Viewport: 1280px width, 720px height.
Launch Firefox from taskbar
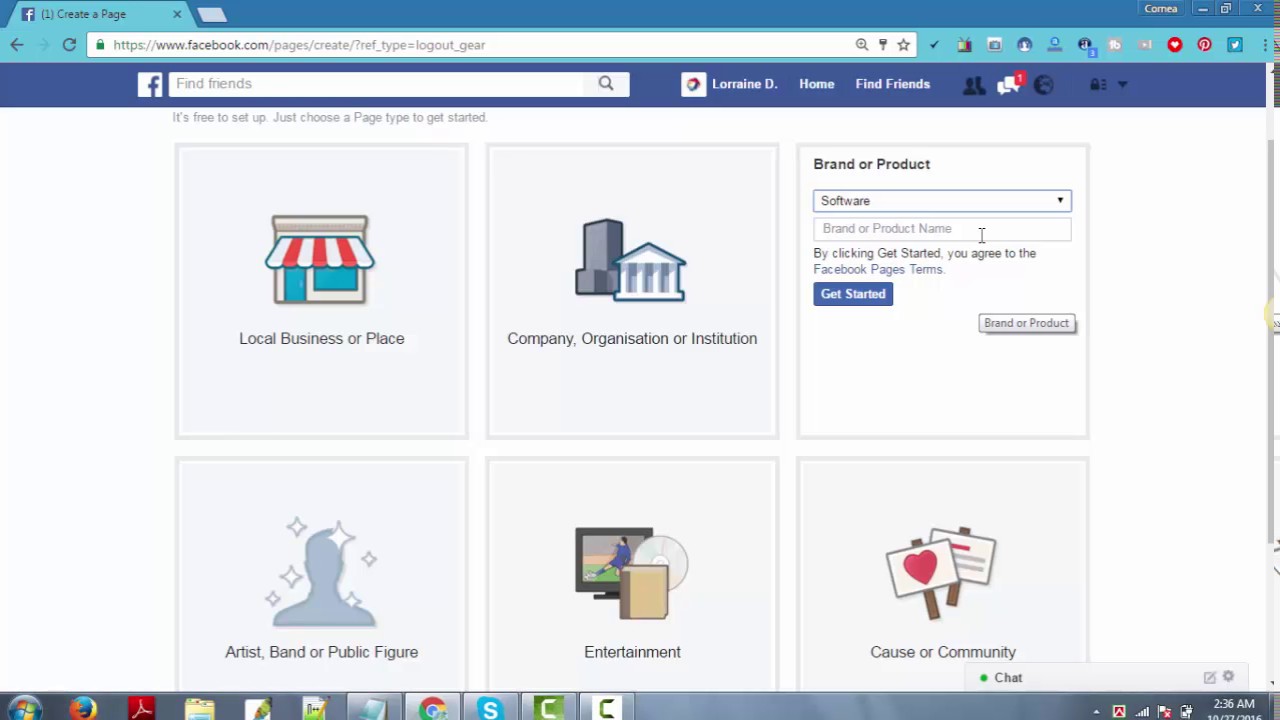coord(83,708)
